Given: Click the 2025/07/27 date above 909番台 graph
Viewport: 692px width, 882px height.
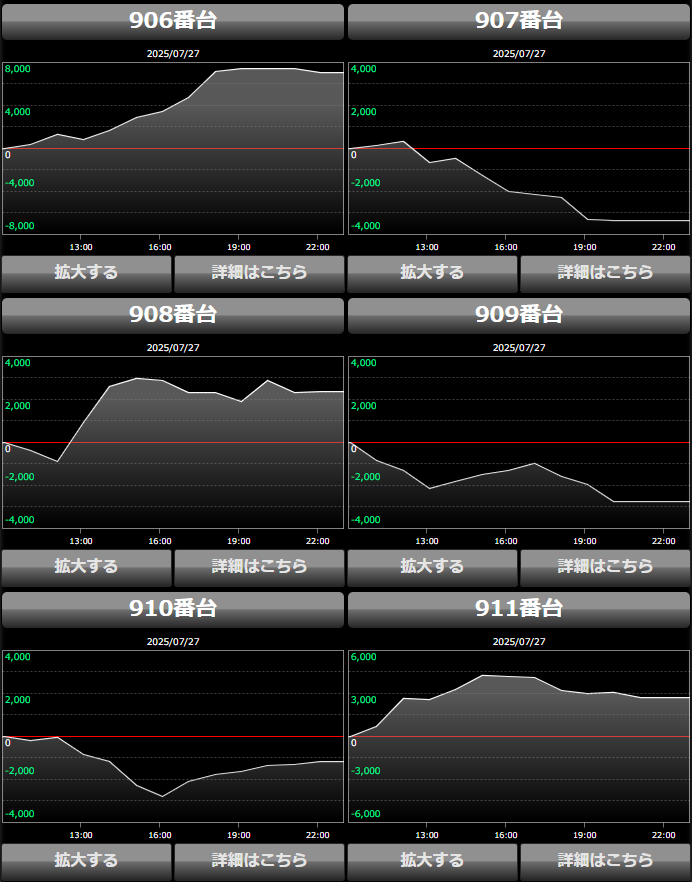Looking at the screenshot, I should pos(519,348).
